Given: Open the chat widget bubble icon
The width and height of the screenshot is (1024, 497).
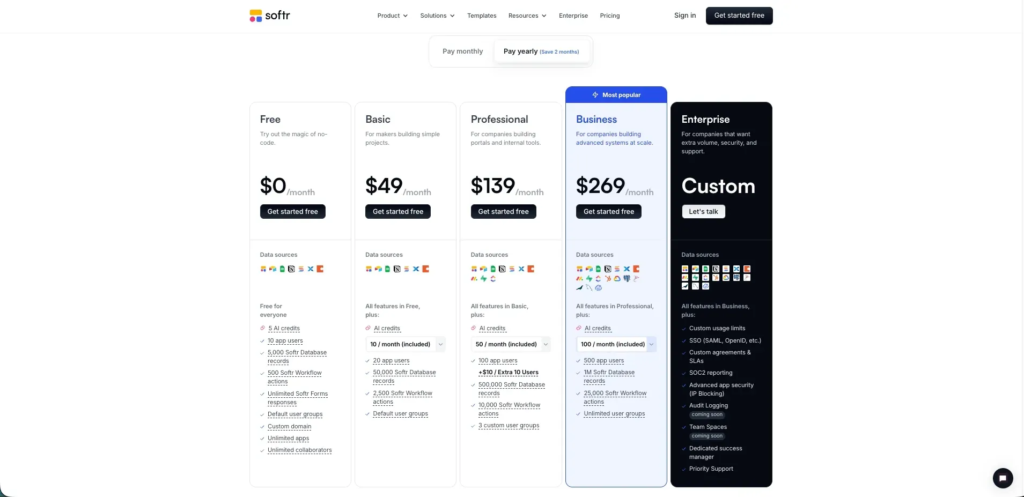Looking at the screenshot, I should 1002,477.
